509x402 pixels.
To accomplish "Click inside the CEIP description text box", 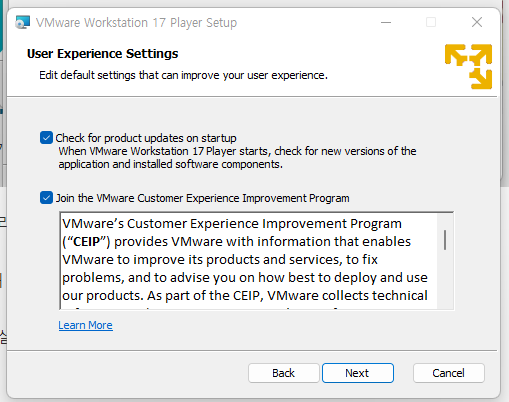I will tap(249, 261).
